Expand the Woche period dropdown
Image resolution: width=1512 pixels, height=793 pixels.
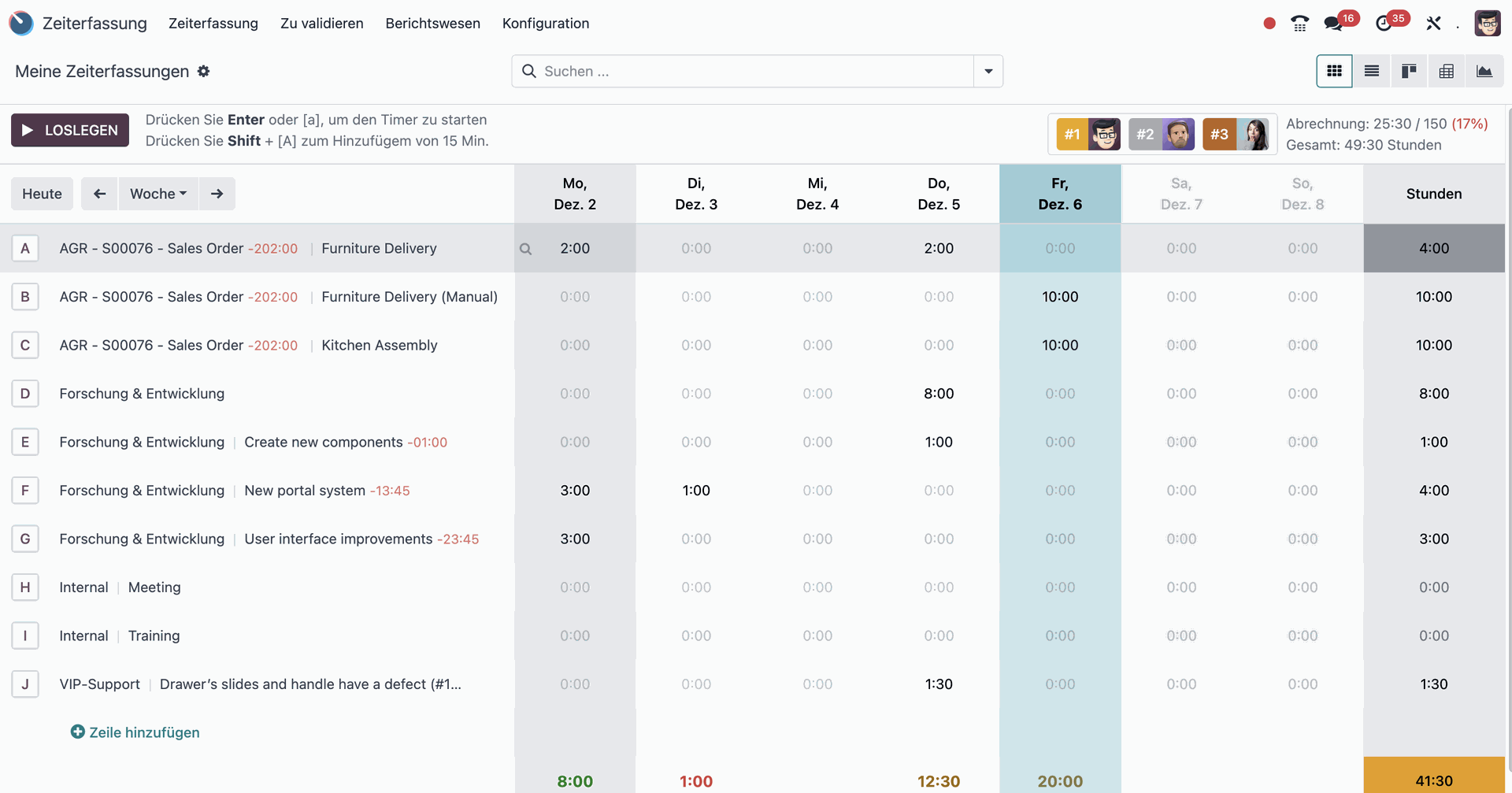(158, 194)
